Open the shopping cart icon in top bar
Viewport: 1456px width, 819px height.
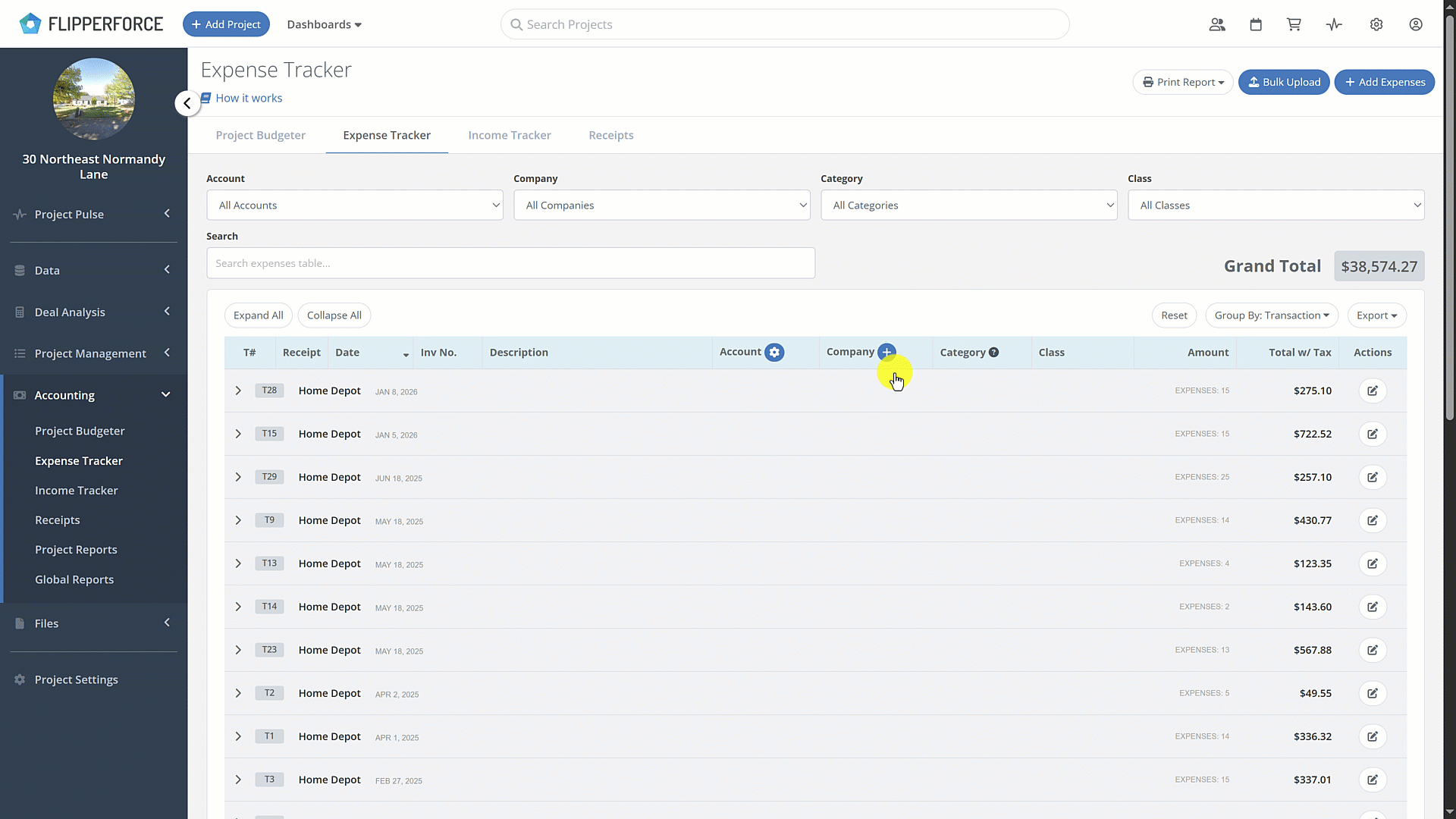tap(1293, 24)
